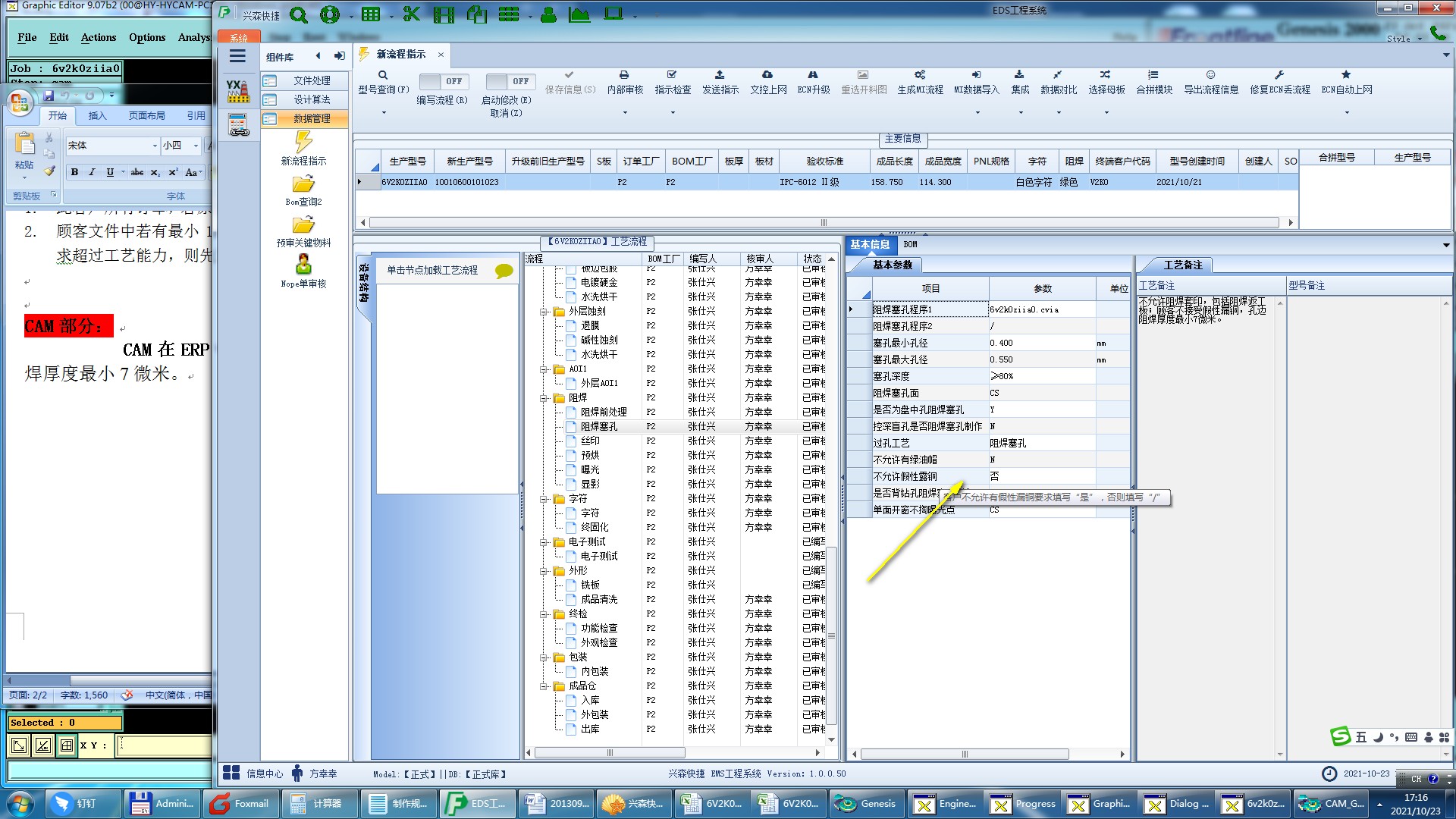The image size is (1456, 819).
Task: Collapse the 阻焊 tree folder
Action: click(x=544, y=397)
